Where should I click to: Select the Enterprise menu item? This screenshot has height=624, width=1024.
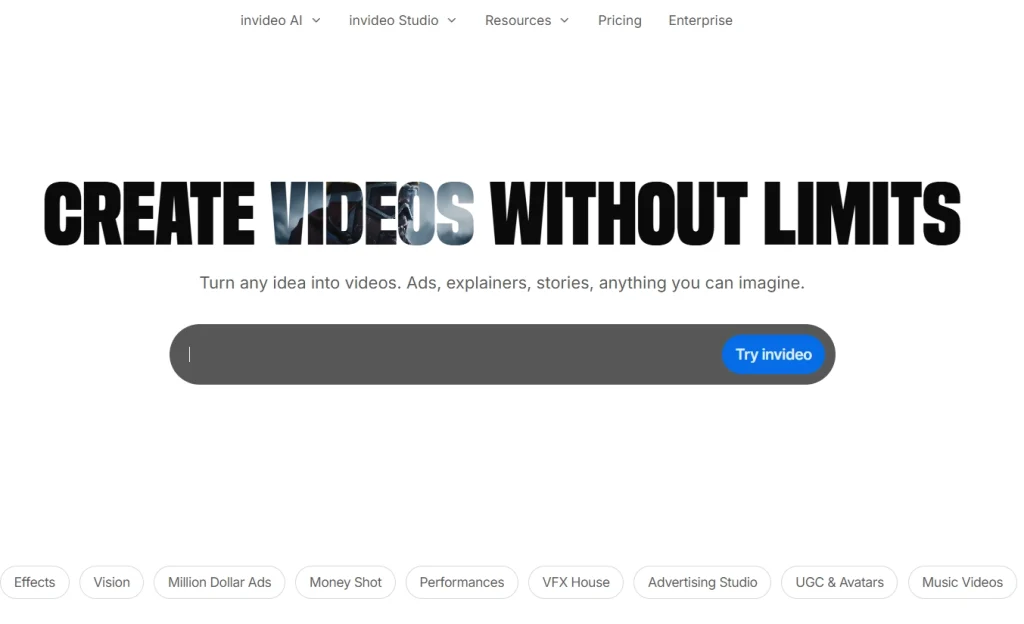(700, 20)
